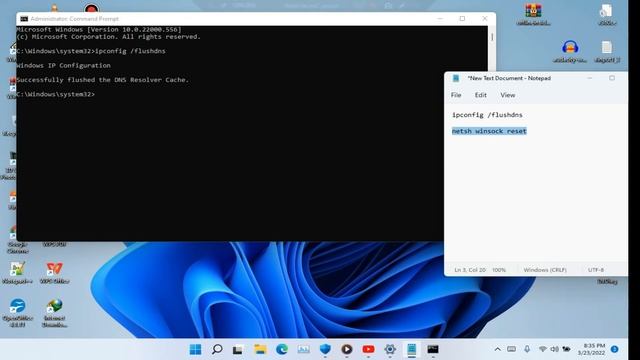Click the touch keyboard tray icon
Viewport: 640px width, 360px height.
(511, 349)
